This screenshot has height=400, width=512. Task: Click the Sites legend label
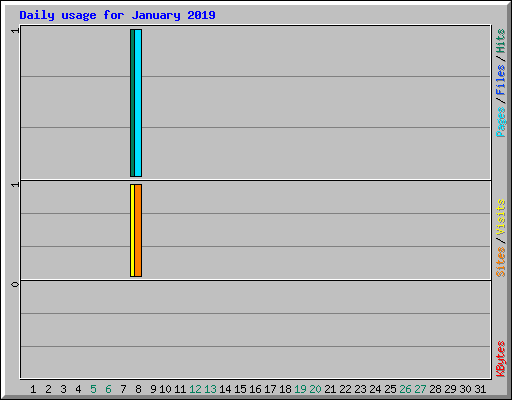pos(500,262)
